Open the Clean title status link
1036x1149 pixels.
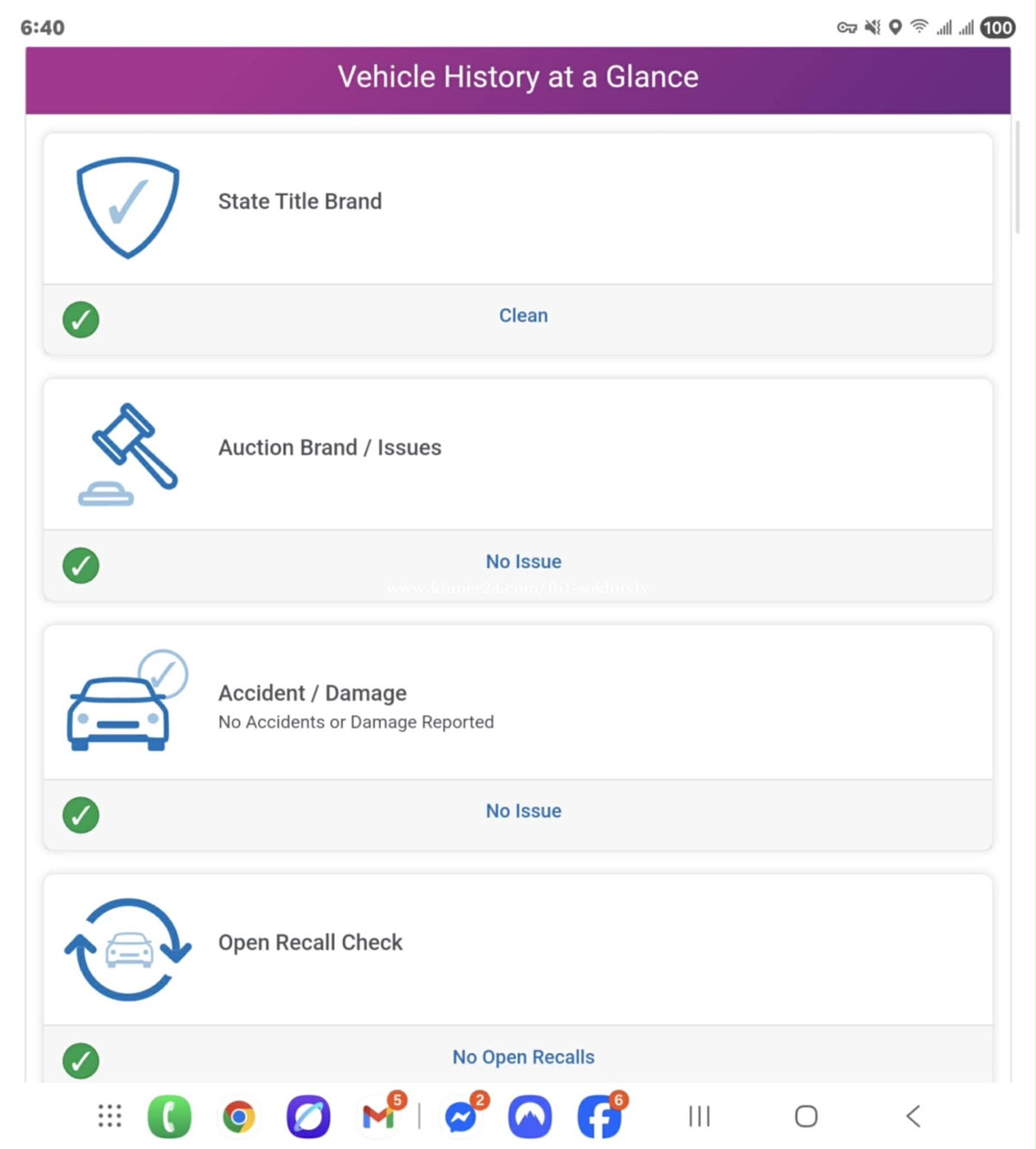[x=523, y=316]
